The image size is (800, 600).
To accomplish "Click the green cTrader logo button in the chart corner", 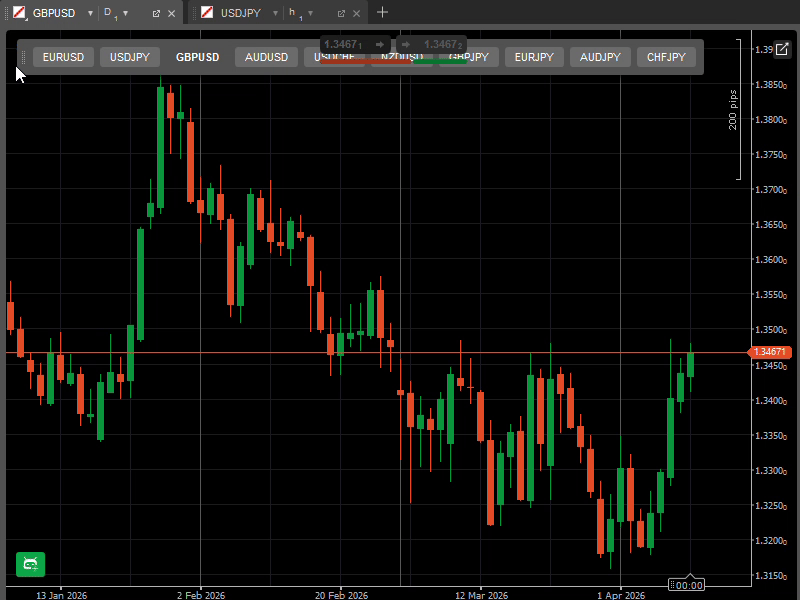I will pyautogui.click(x=30, y=564).
